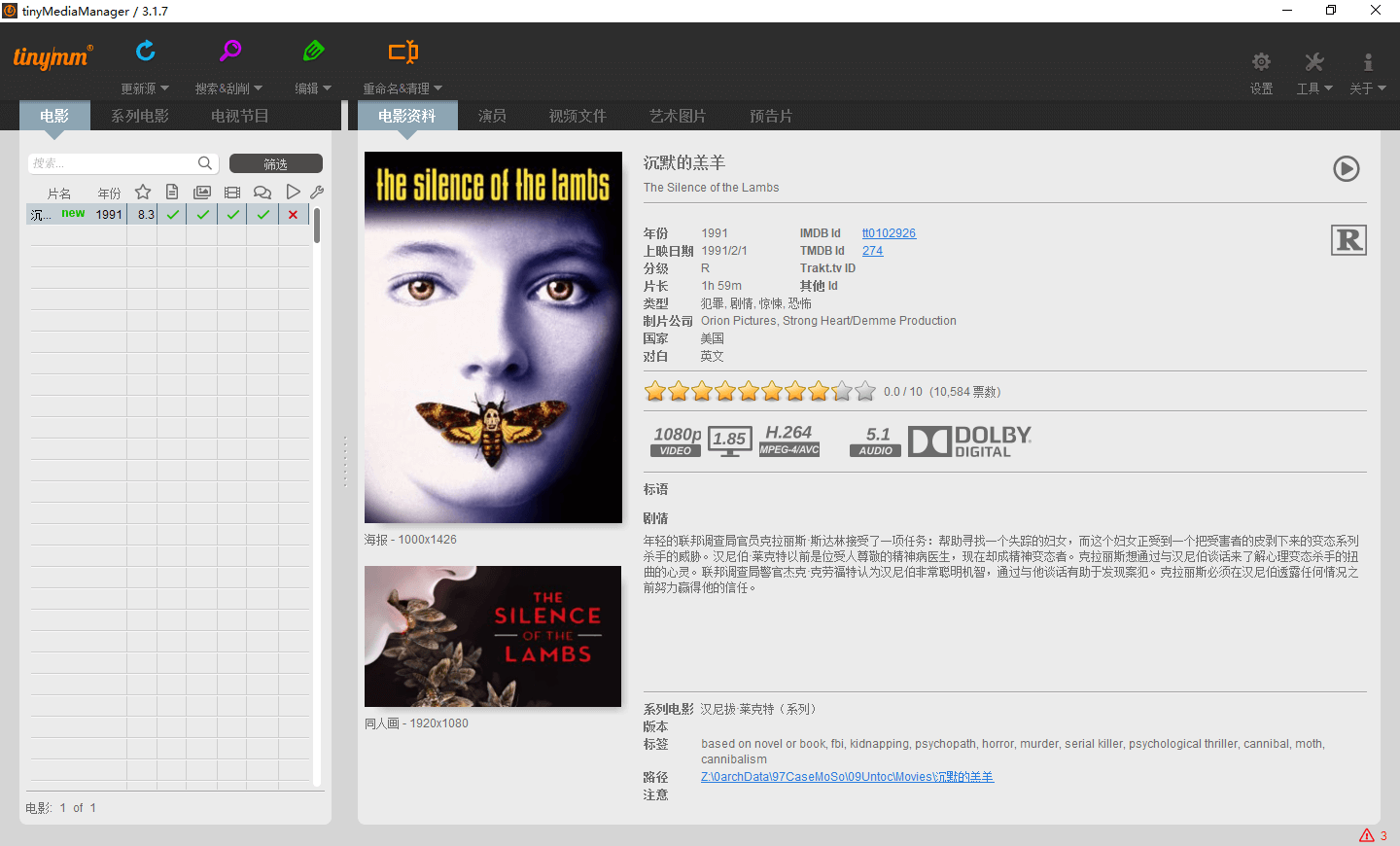Viewport: 1400px width, 846px height.
Task: Click the star rating column header
Action: pos(143,193)
